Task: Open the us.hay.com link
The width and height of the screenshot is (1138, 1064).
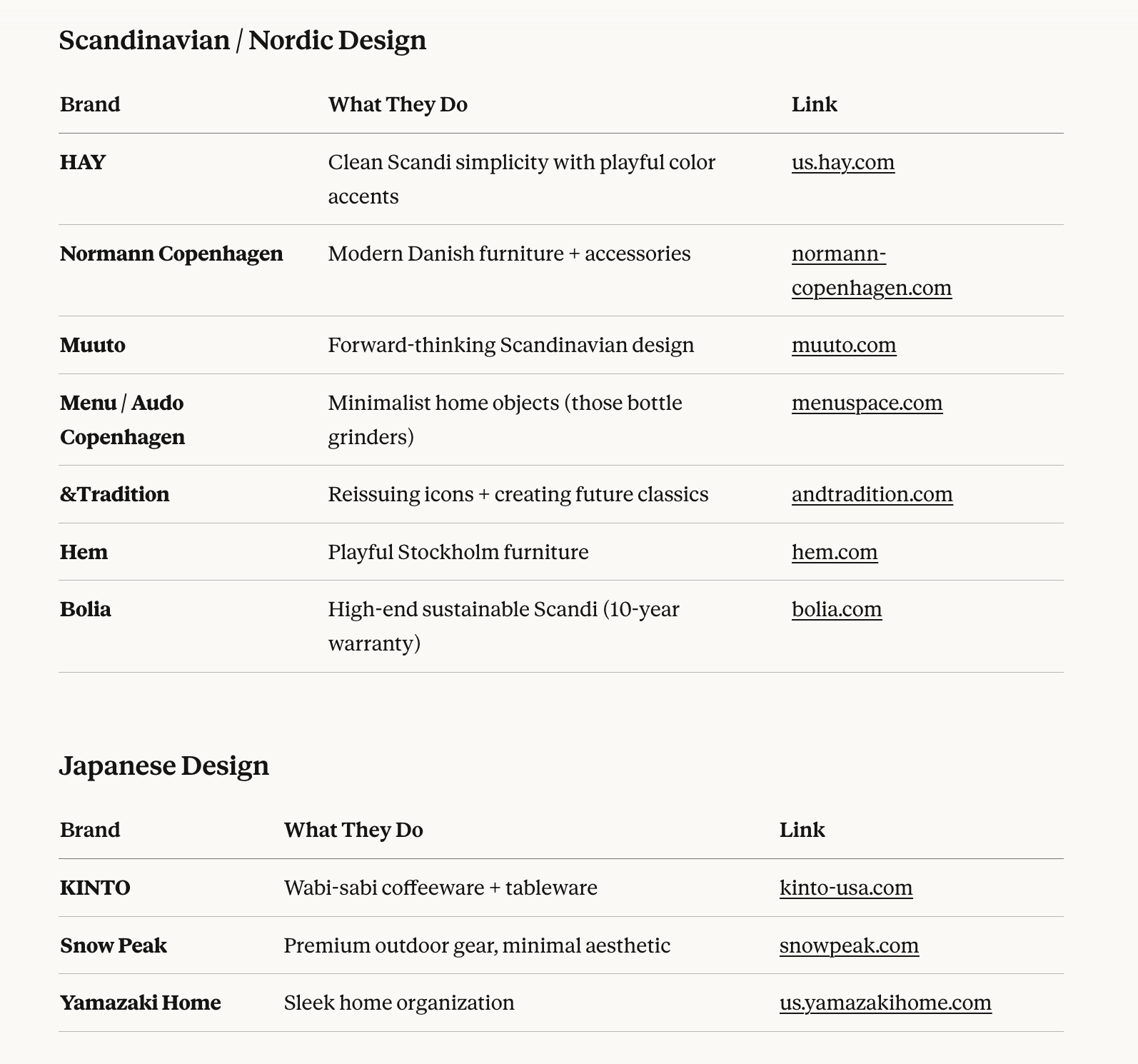Action: coord(842,163)
